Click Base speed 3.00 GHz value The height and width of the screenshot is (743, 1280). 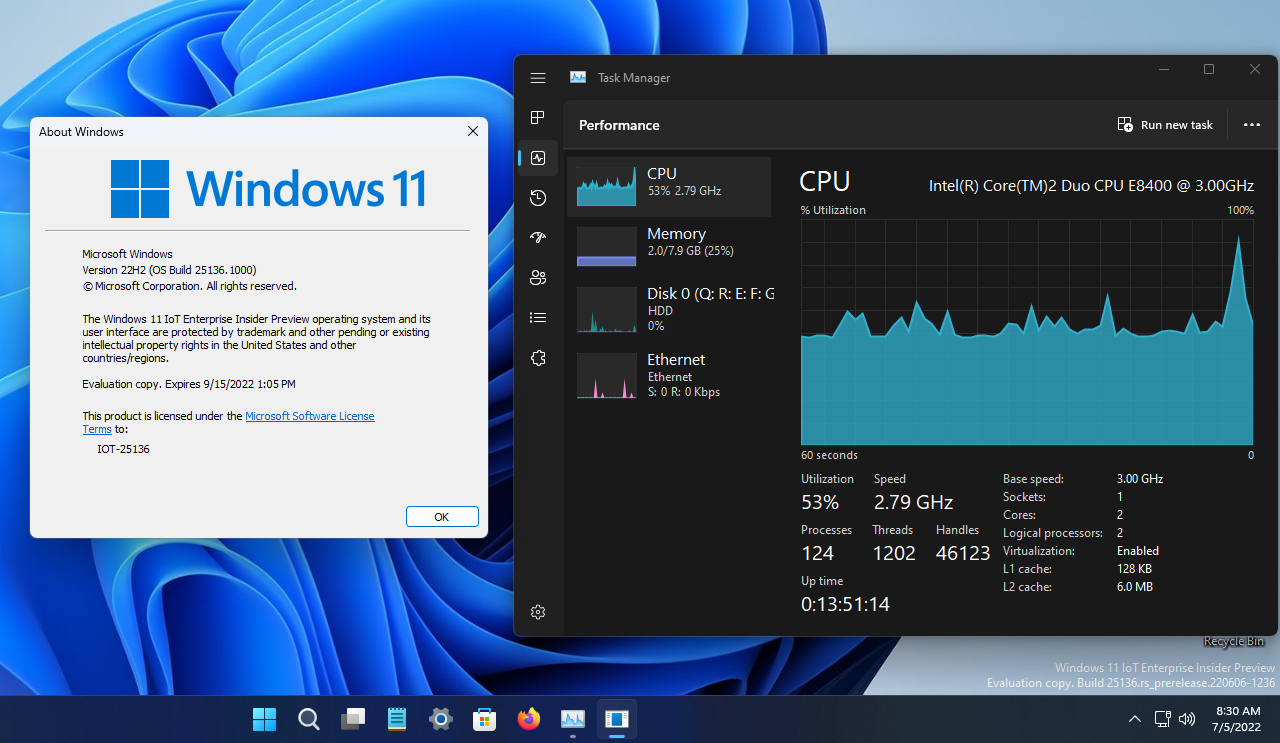[x=1140, y=479]
